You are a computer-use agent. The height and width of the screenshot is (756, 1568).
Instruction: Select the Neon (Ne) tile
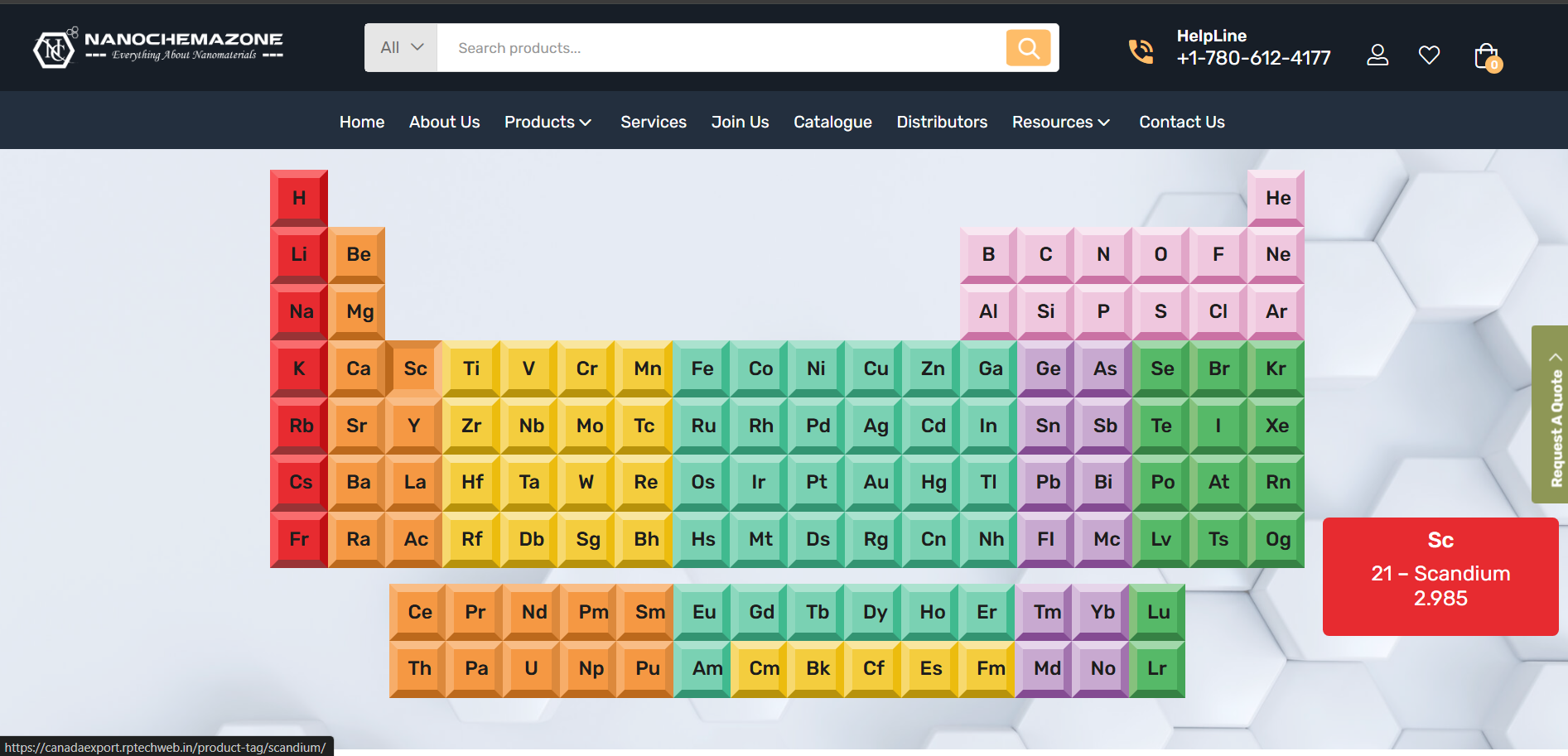click(1276, 255)
